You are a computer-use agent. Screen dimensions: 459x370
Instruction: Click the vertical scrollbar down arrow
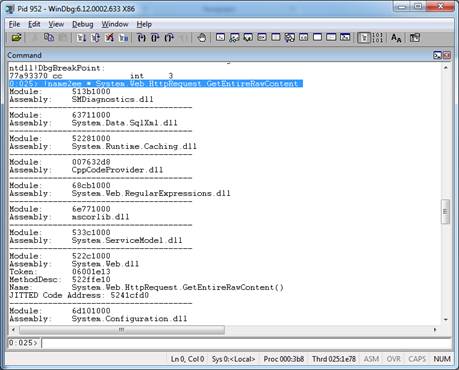[446, 319]
